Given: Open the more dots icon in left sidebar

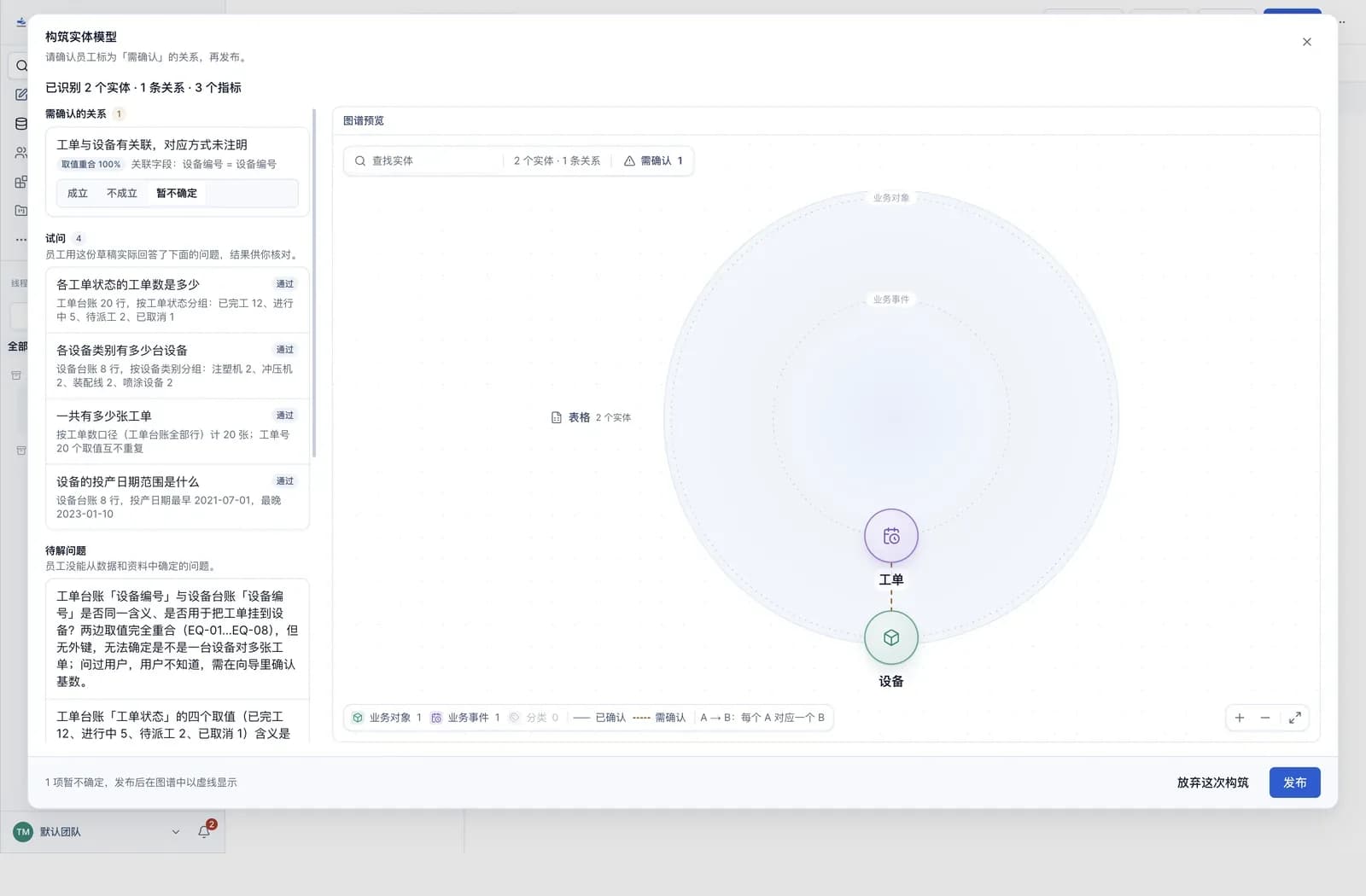Looking at the screenshot, I should [x=21, y=240].
